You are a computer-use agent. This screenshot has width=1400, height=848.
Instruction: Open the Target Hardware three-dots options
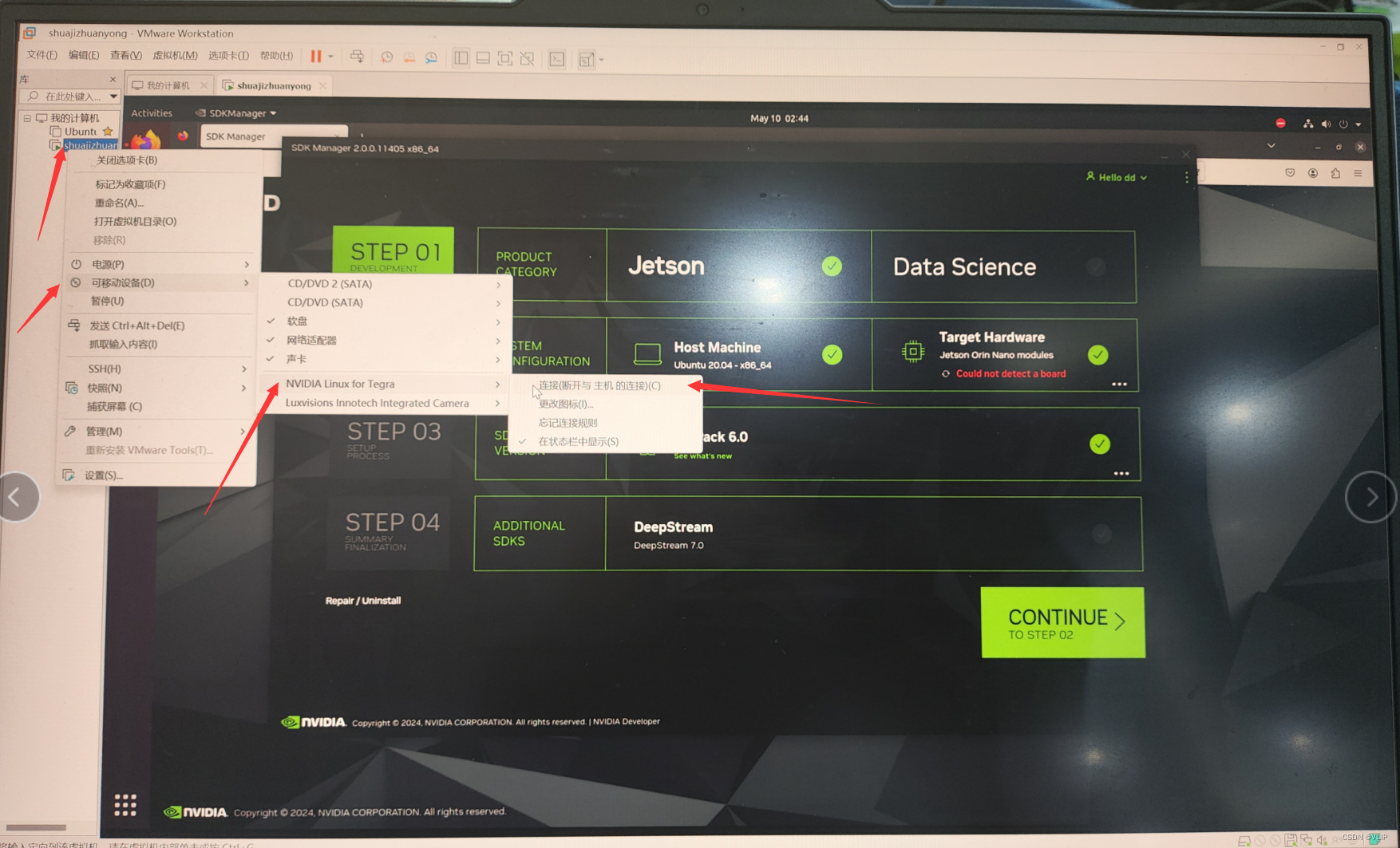(x=1120, y=385)
